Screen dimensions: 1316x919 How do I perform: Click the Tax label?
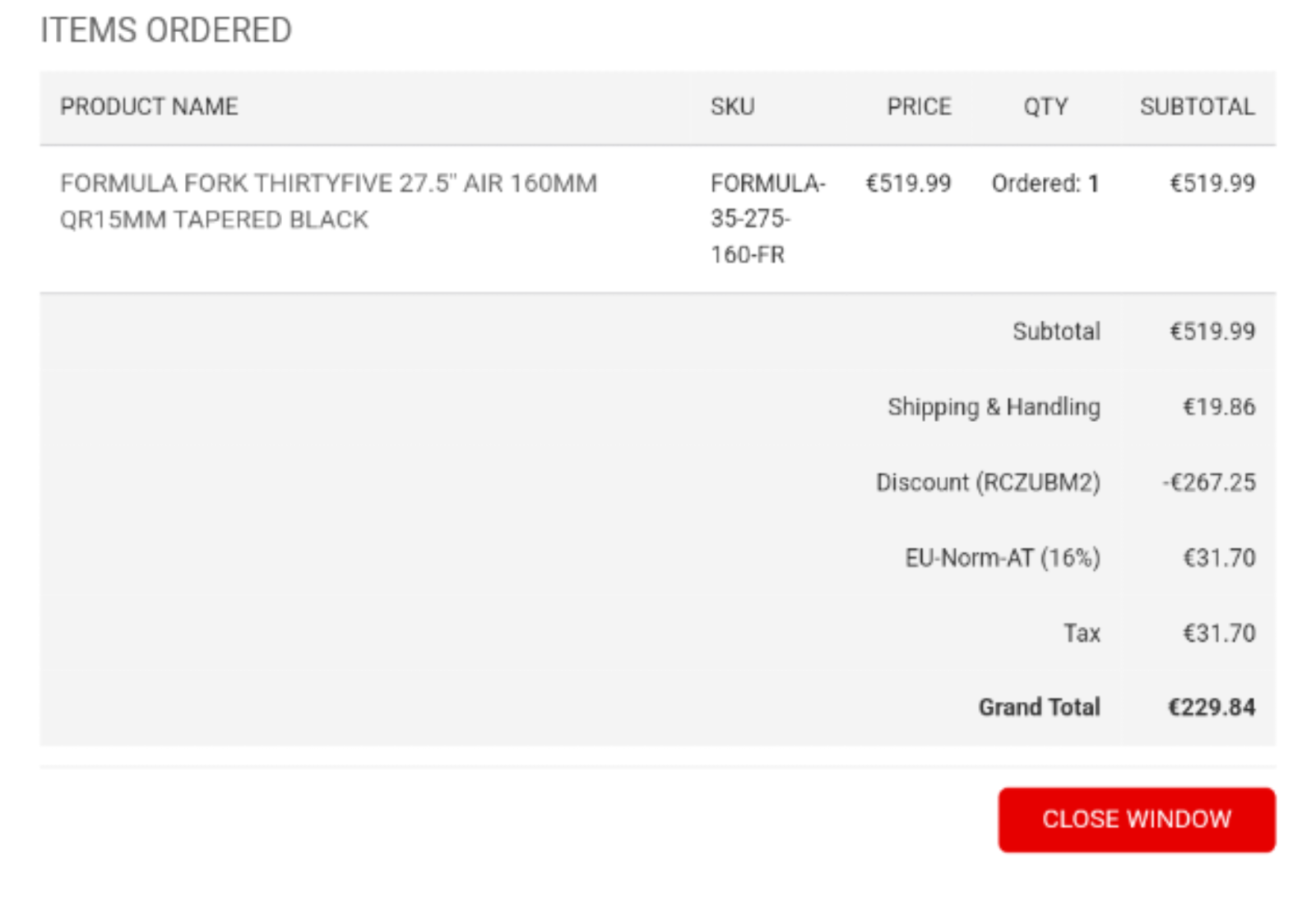[x=1082, y=633]
